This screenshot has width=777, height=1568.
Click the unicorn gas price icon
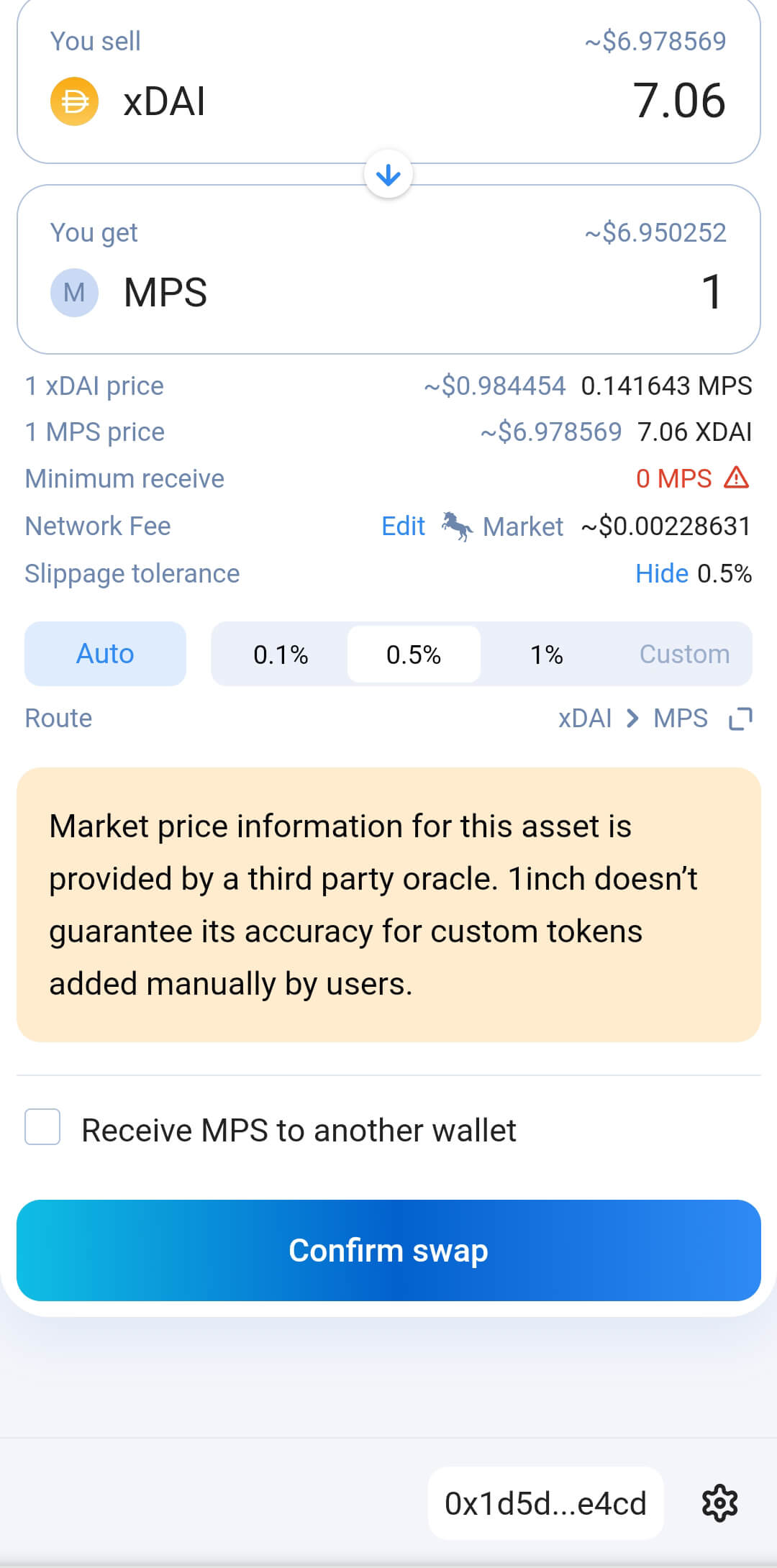point(456,526)
